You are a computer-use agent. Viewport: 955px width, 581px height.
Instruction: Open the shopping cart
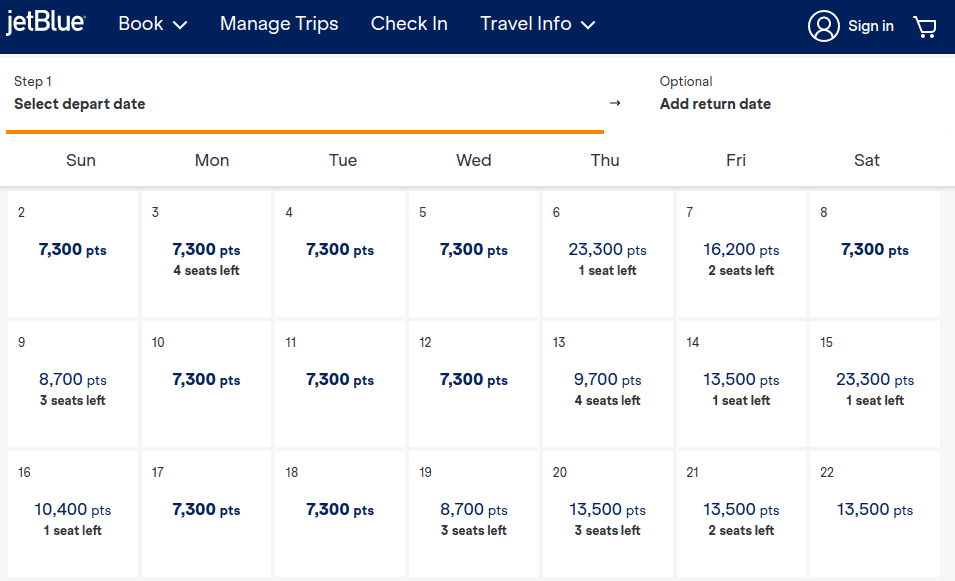(x=925, y=26)
